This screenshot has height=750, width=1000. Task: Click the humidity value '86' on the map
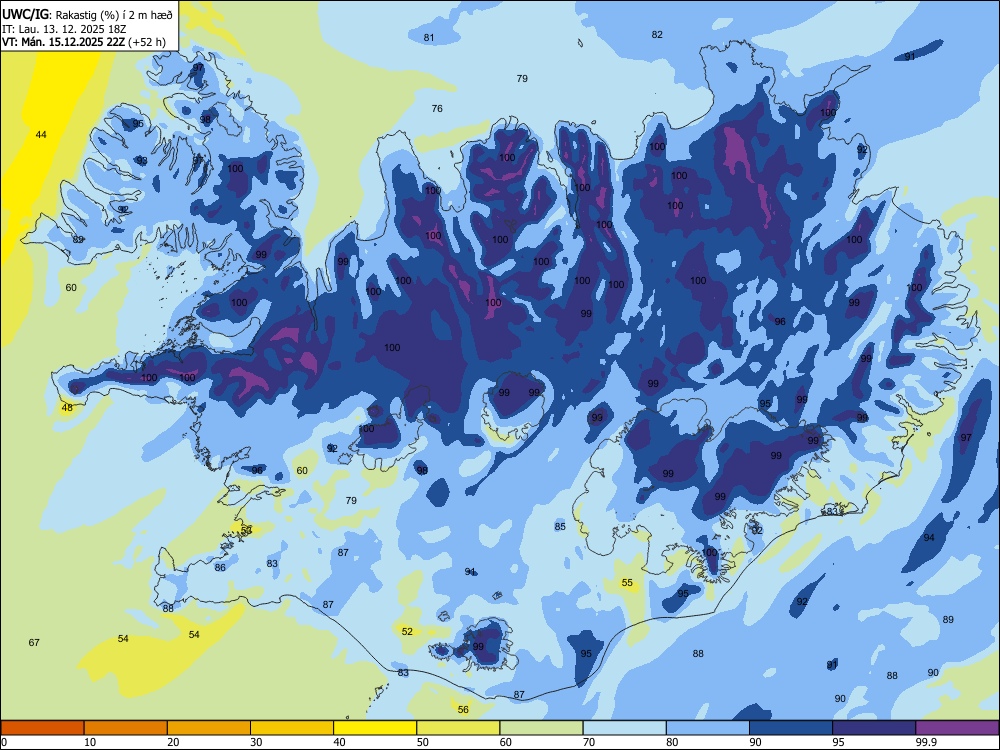pyautogui.click(x=220, y=567)
